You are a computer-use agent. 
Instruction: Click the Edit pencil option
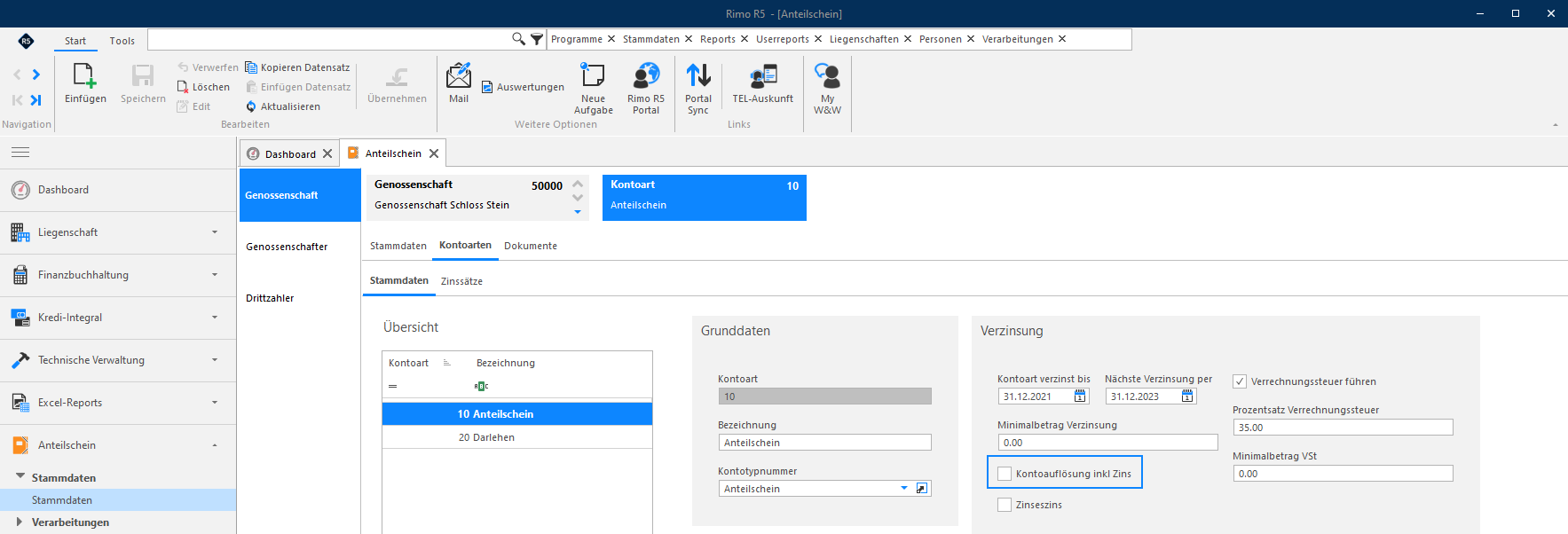(193, 106)
